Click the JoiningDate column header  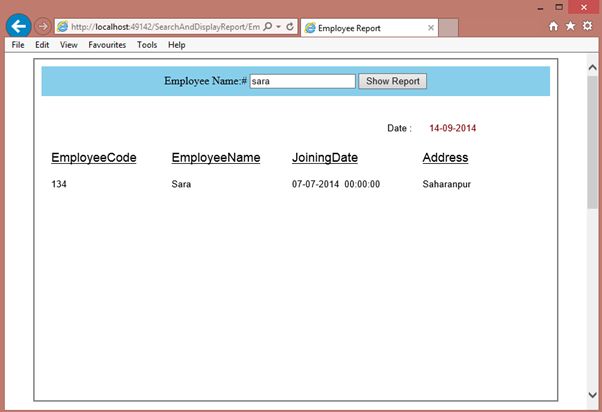coord(325,158)
